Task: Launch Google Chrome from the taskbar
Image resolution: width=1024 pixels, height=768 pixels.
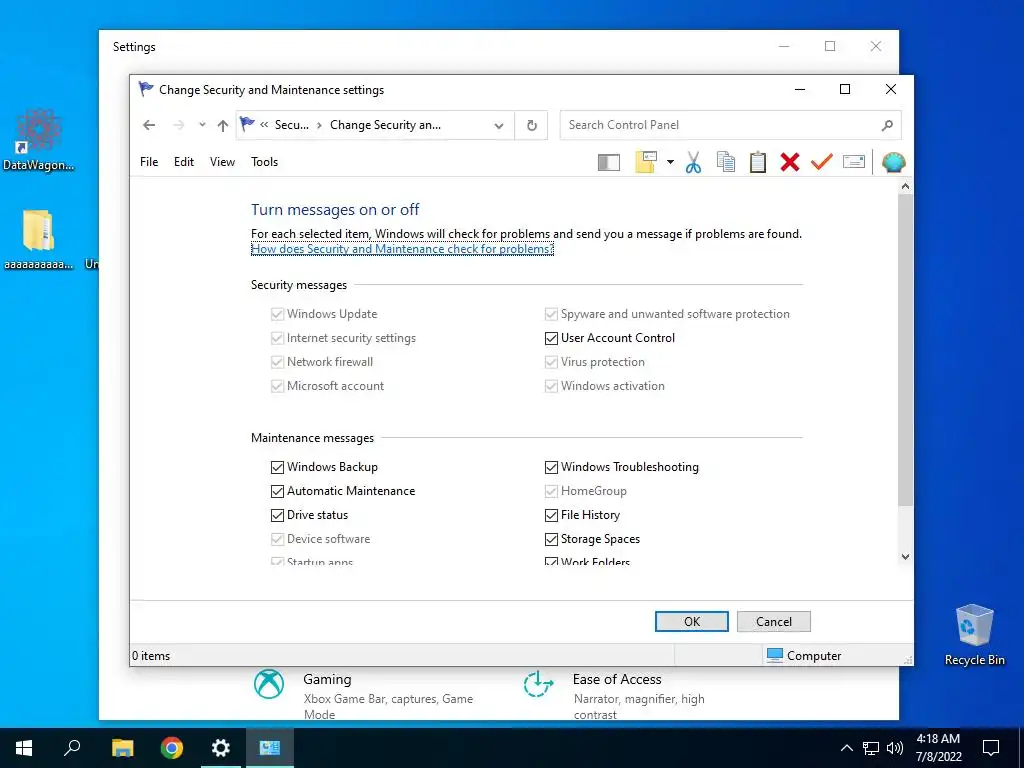Action: [x=172, y=748]
